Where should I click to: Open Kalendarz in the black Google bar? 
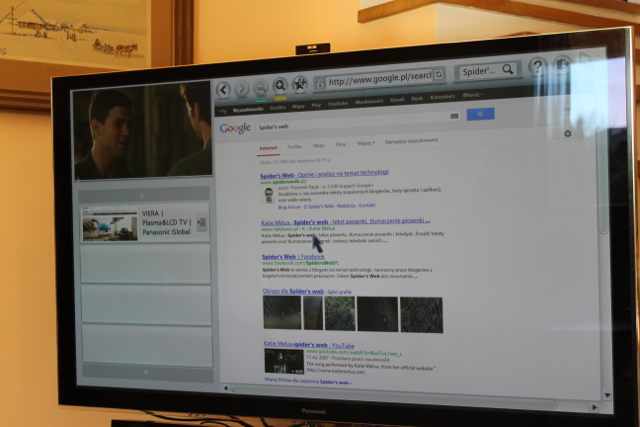[x=442, y=97]
